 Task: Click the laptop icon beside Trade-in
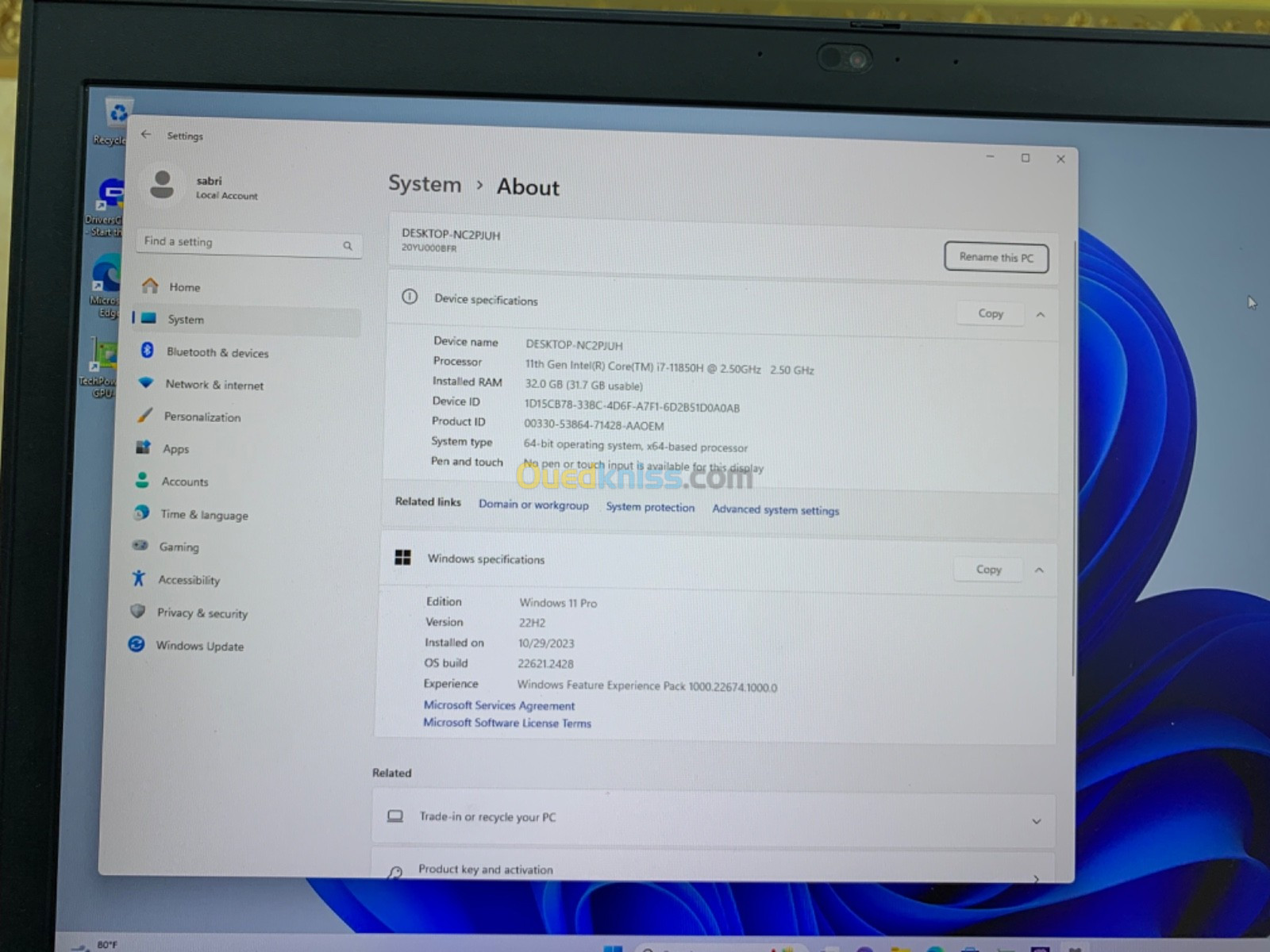(395, 816)
